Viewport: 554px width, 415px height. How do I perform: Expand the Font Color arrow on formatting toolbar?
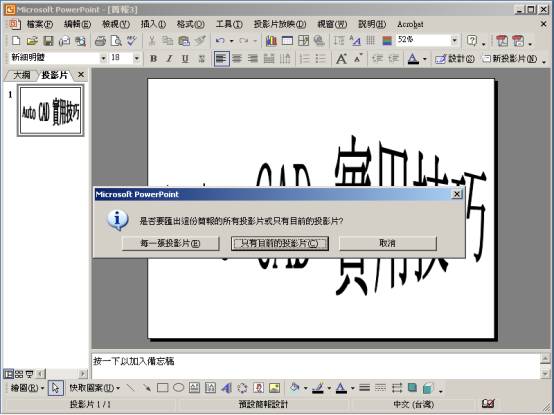(425, 59)
